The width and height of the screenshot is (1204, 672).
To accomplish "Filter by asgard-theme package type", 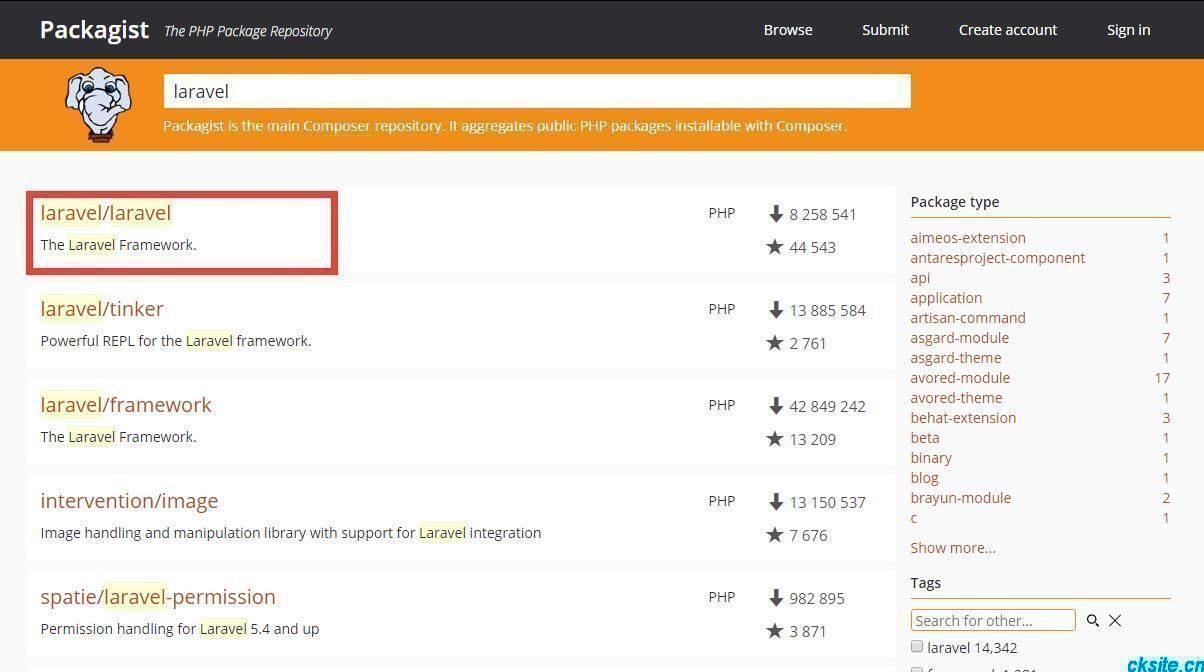I will 956,358.
